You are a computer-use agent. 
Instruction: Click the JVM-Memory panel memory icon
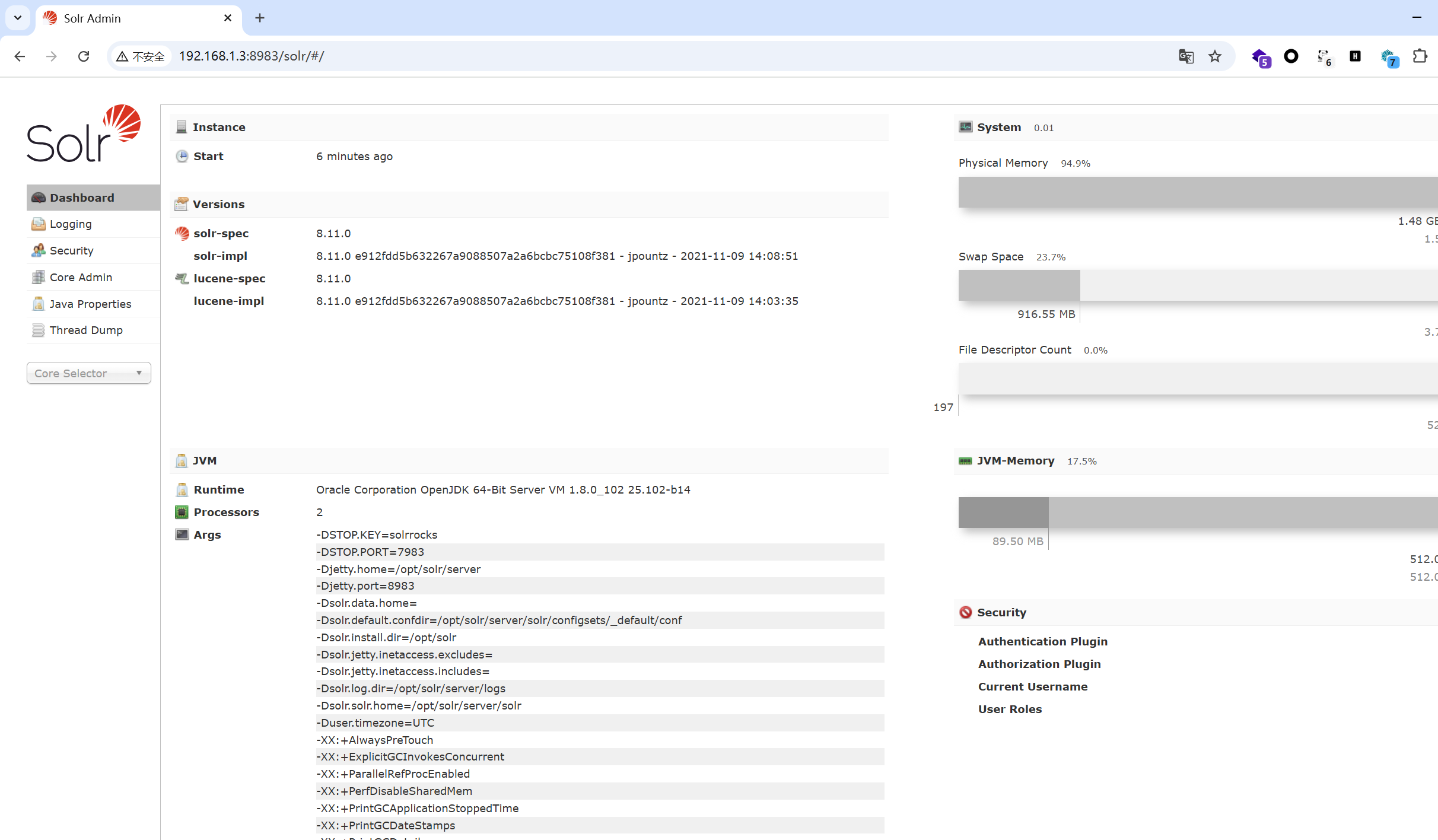click(965, 460)
